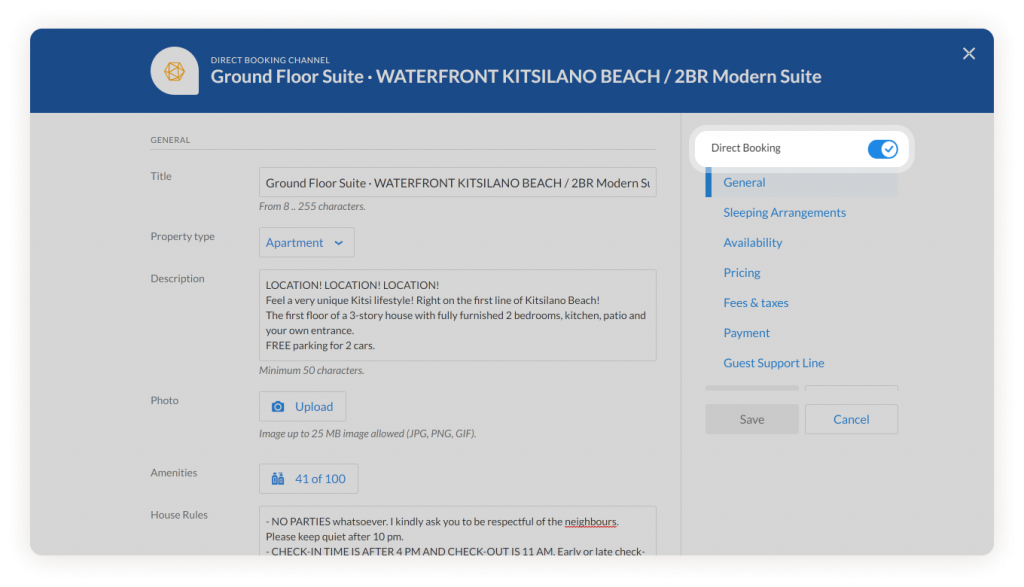Click the camera icon on the Upload button
The image size is (1024, 587).
click(x=278, y=407)
